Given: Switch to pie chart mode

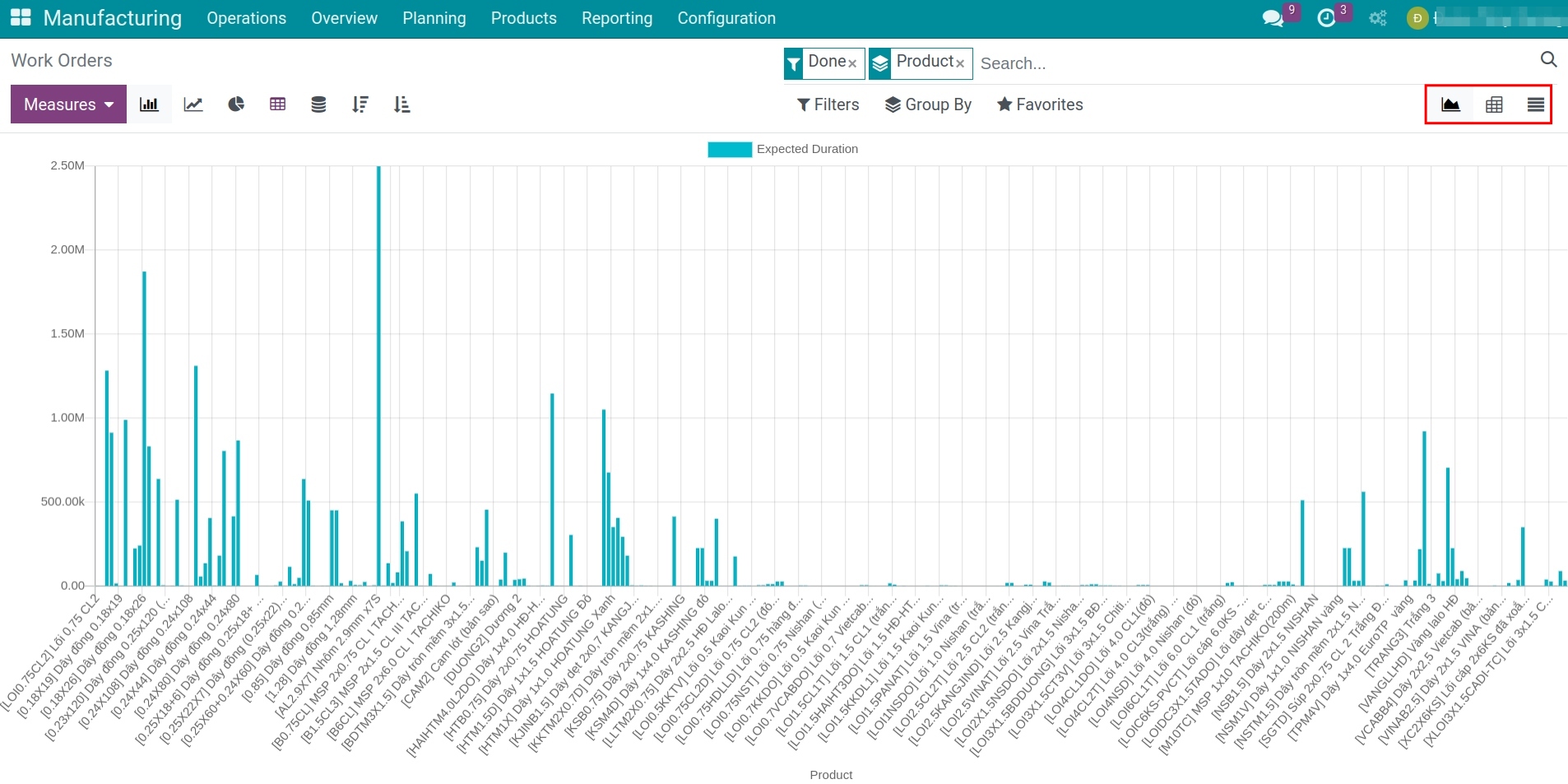Looking at the screenshot, I should point(236,104).
